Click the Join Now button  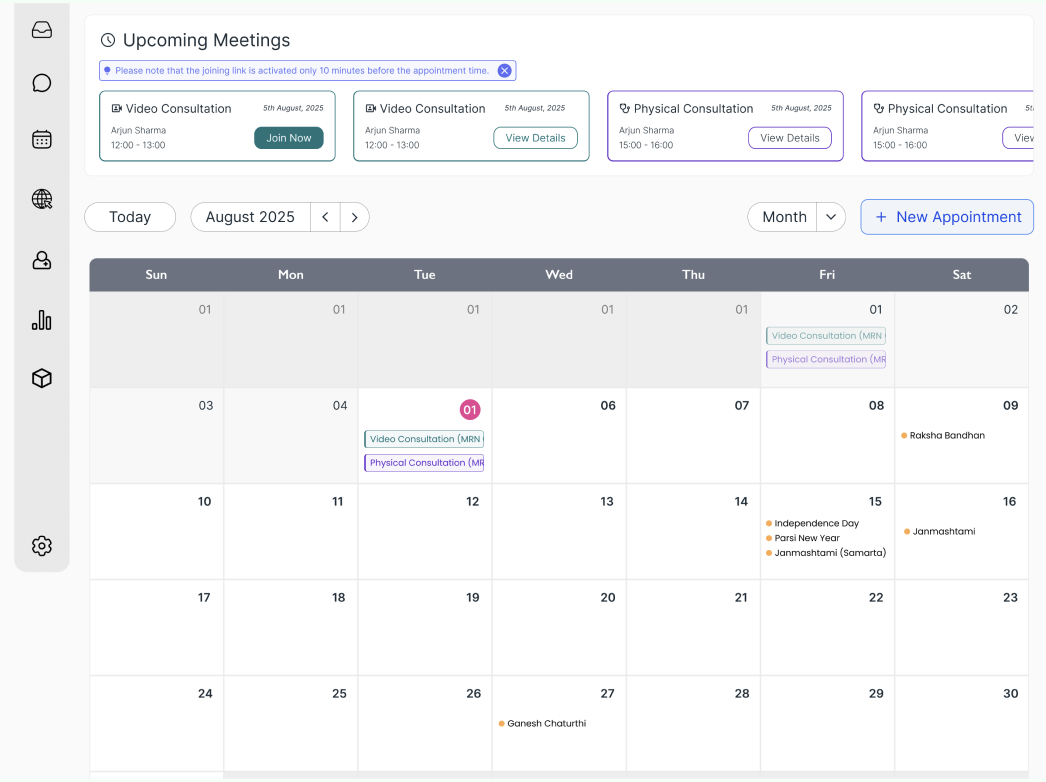[x=288, y=138]
